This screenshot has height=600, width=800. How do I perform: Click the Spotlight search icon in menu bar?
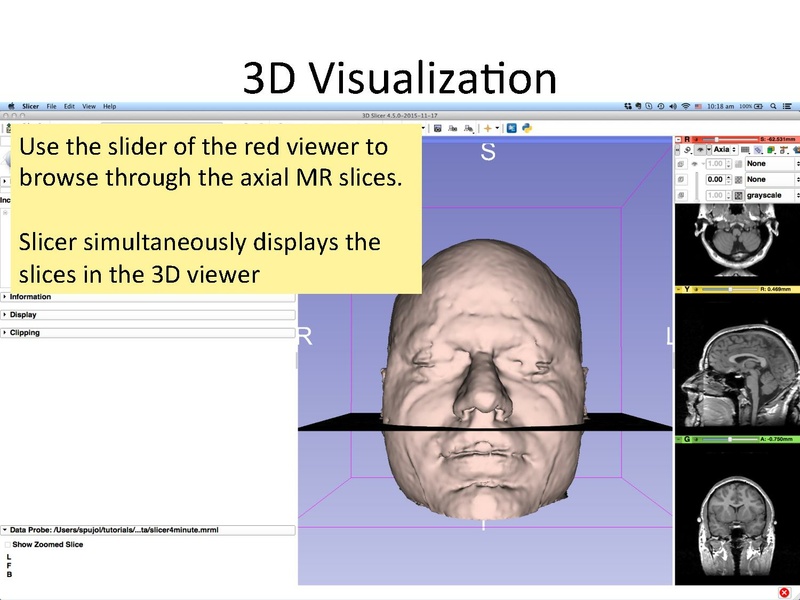(774, 106)
